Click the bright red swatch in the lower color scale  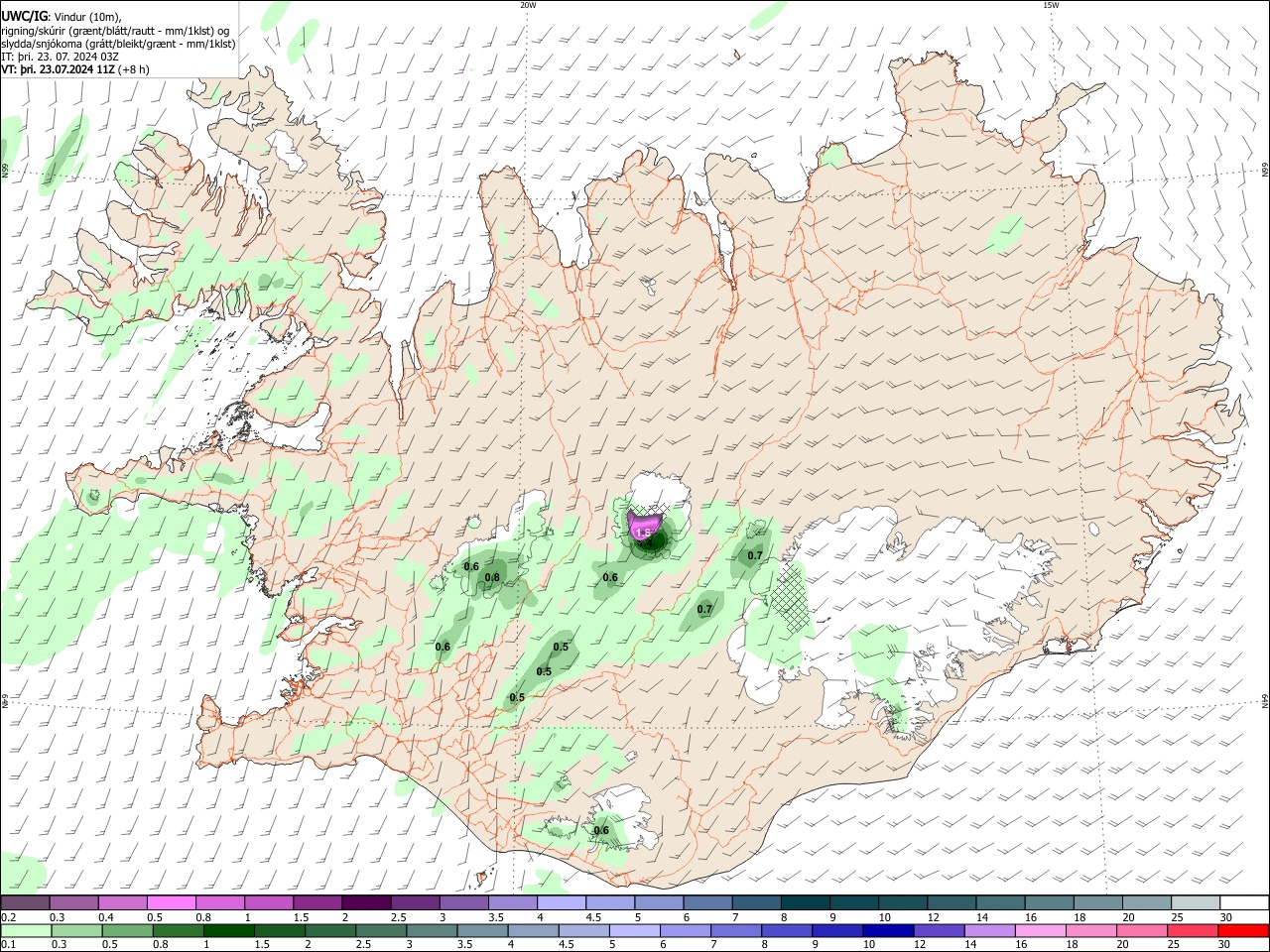click(1244, 930)
